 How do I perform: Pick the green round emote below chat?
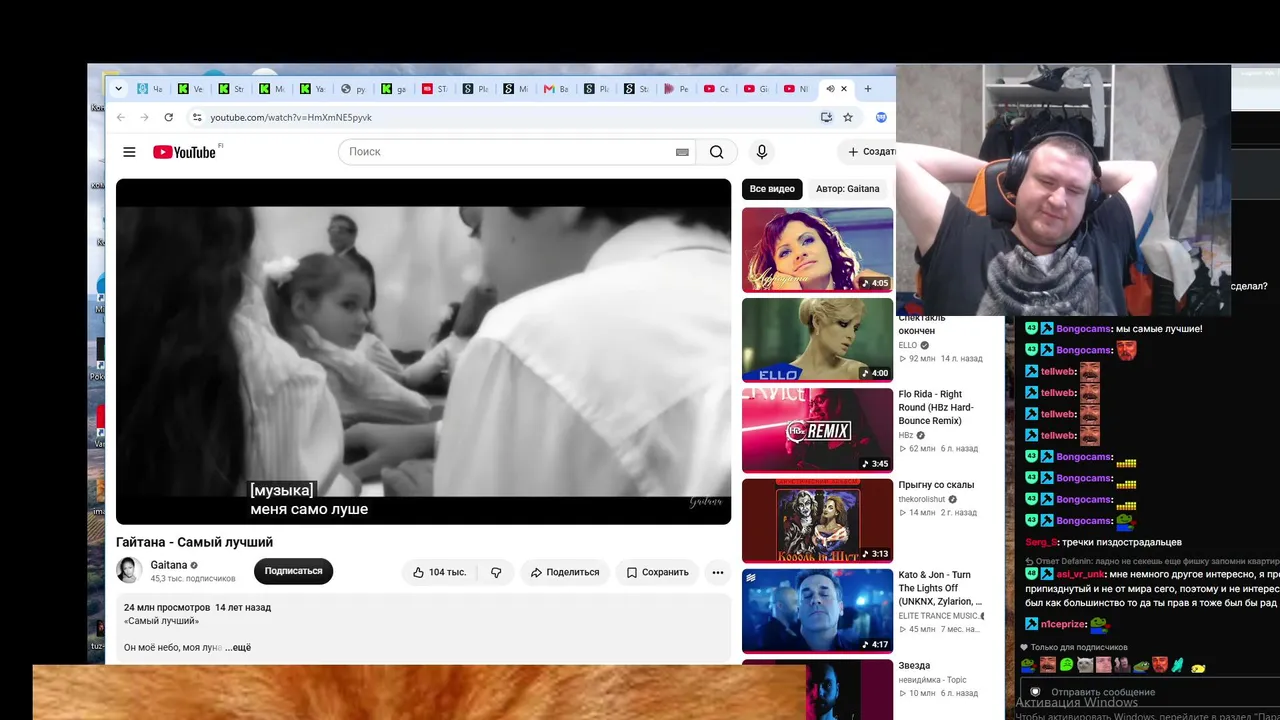[1066, 665]
